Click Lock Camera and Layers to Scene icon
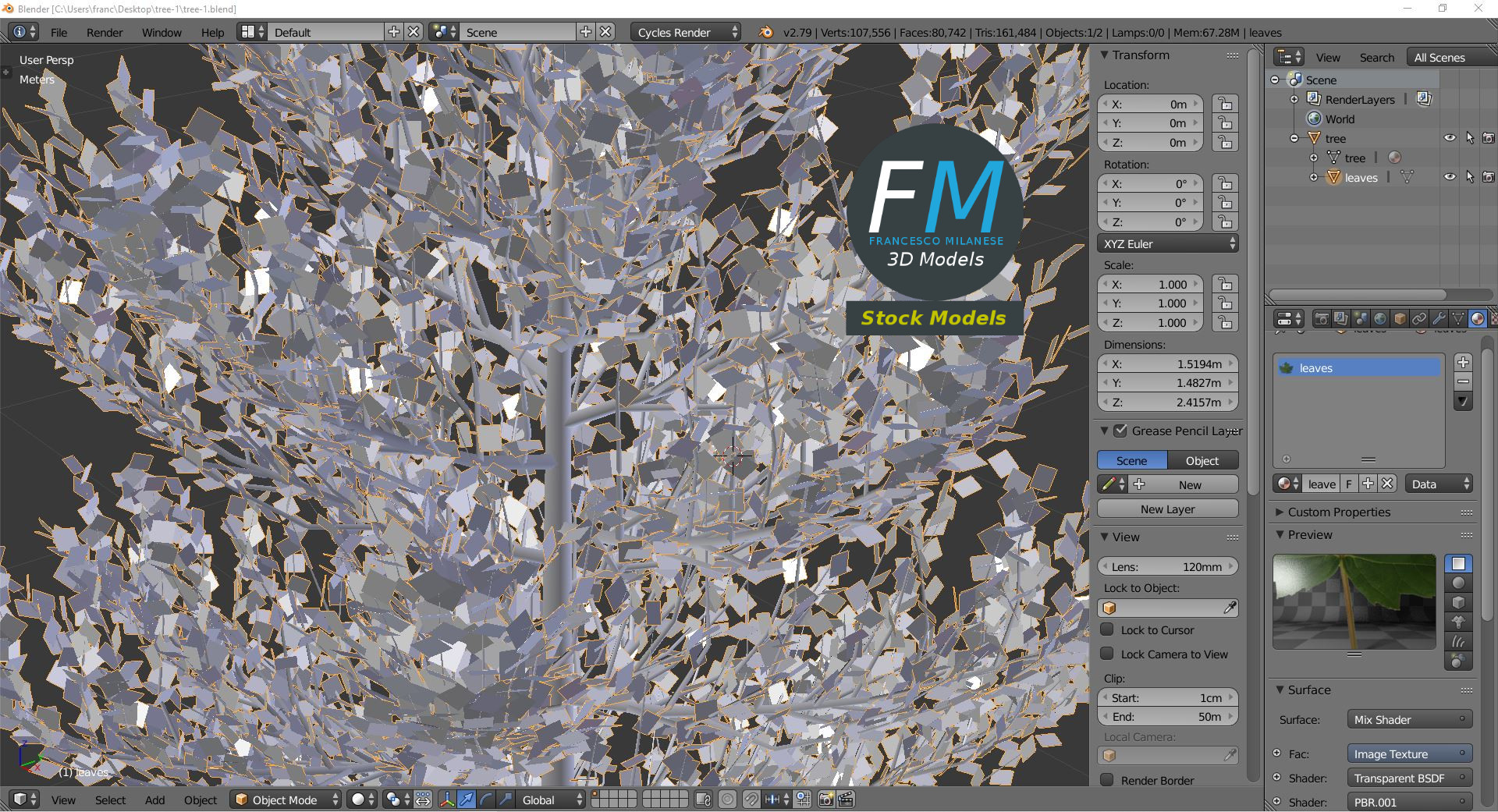Screen dimensions: 1498x812 click(x=703, y=800)
